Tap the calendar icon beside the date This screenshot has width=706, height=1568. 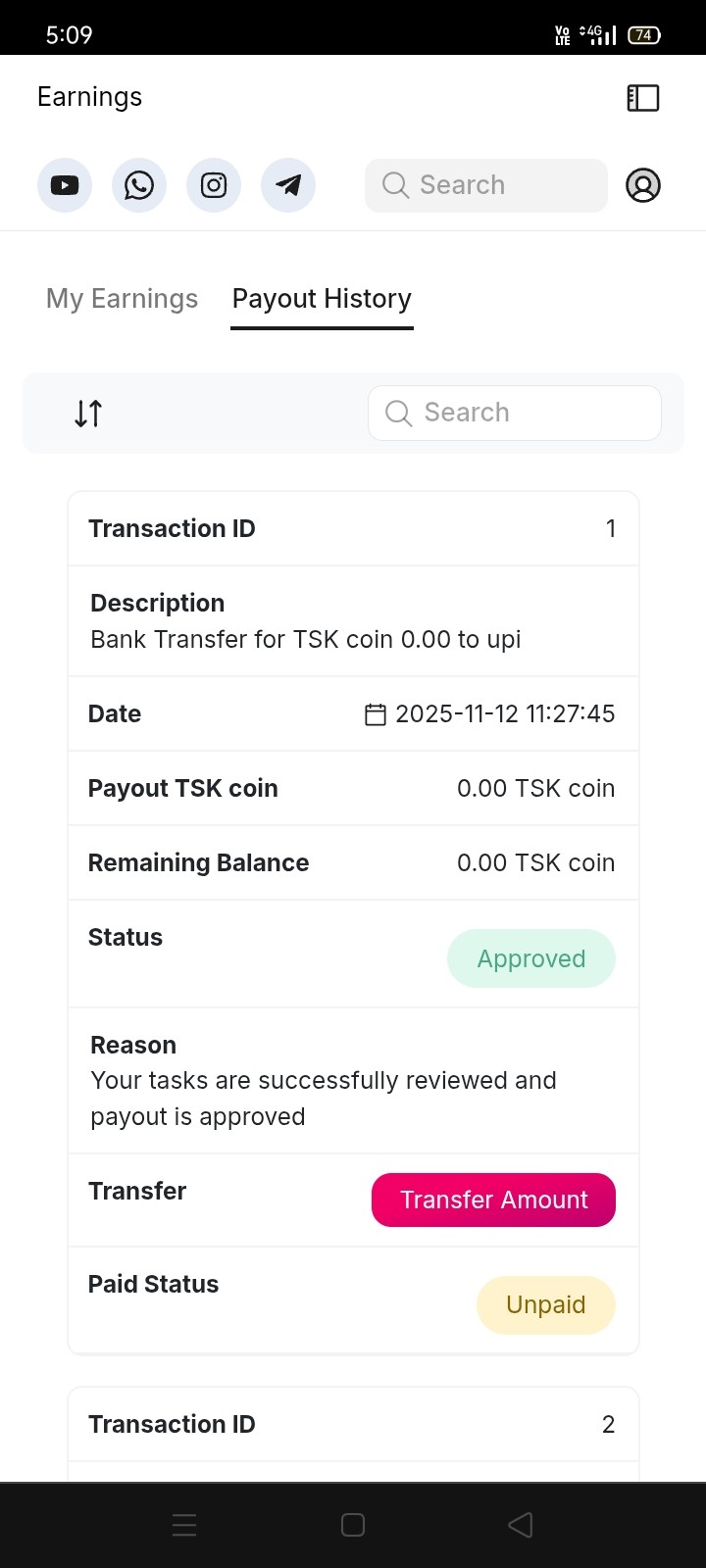click(x=376, y=714)
